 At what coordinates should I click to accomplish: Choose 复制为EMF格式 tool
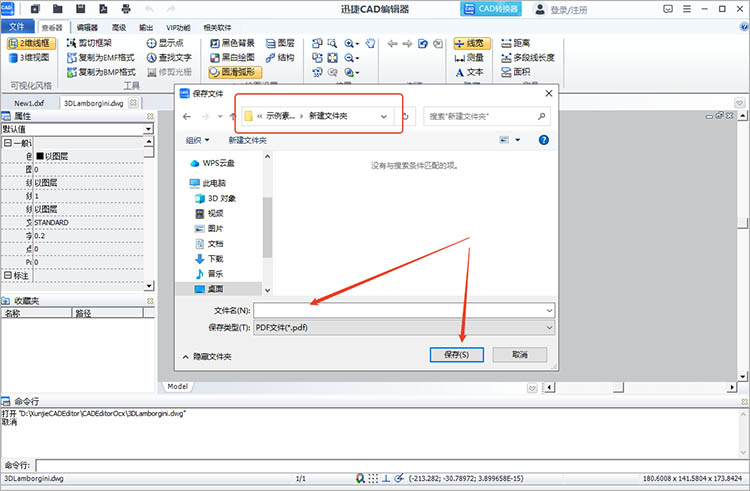[x=101, y=58]
